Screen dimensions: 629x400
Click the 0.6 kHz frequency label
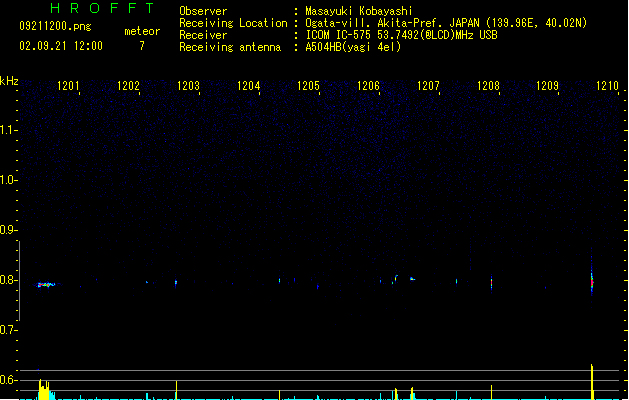click(8, 380)
